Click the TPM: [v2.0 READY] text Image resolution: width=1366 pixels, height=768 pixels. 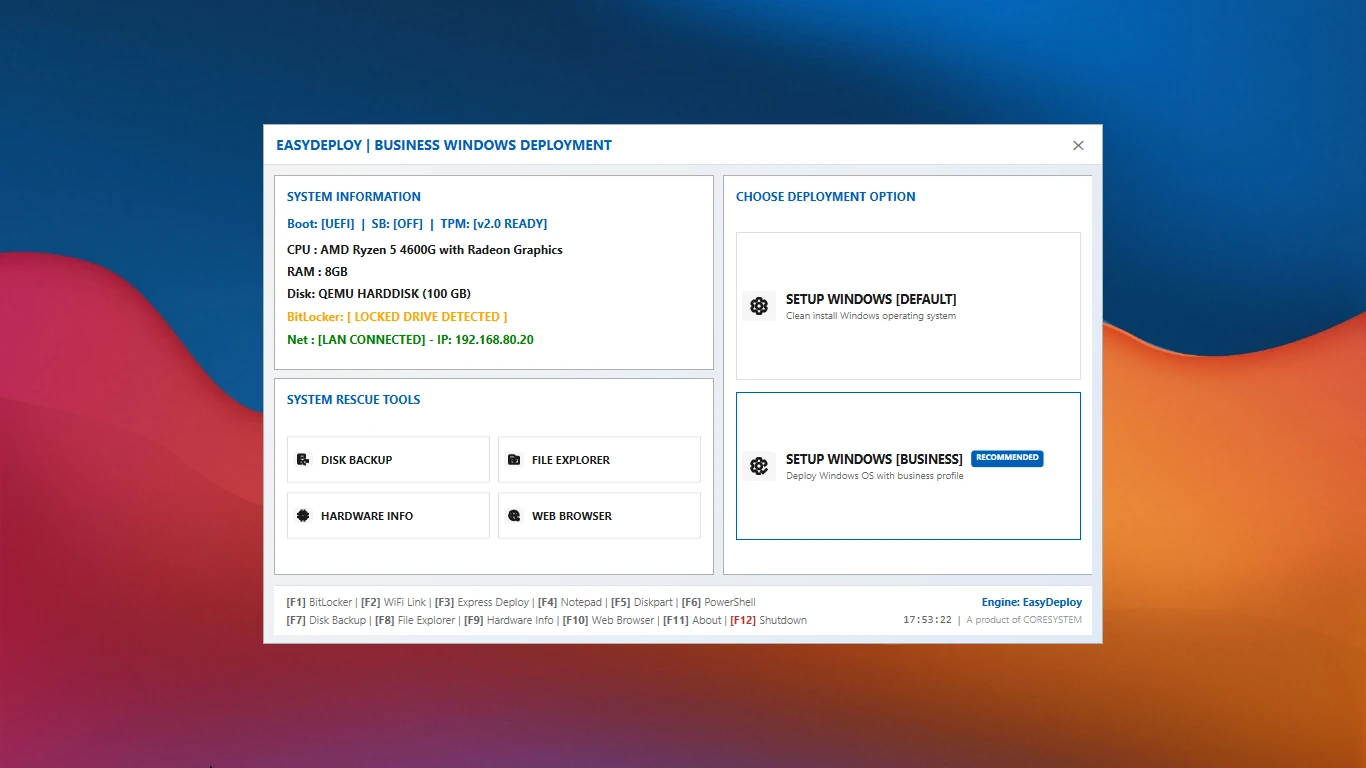[494, 224]
